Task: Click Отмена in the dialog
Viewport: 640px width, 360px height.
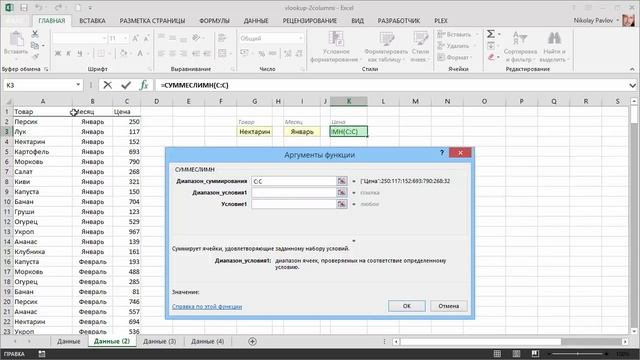Action: [449, 306]
